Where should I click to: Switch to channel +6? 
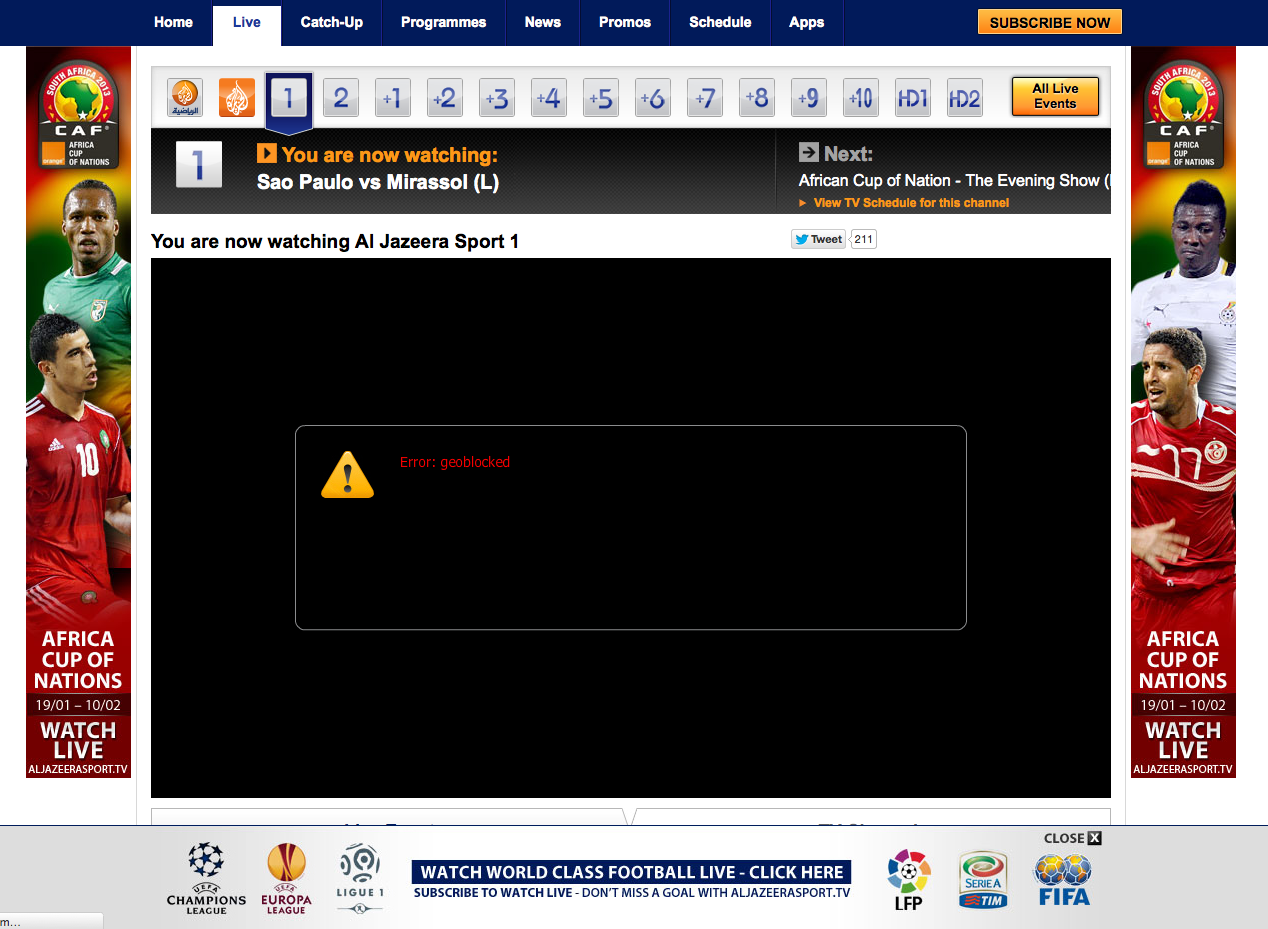click(653, 98)
